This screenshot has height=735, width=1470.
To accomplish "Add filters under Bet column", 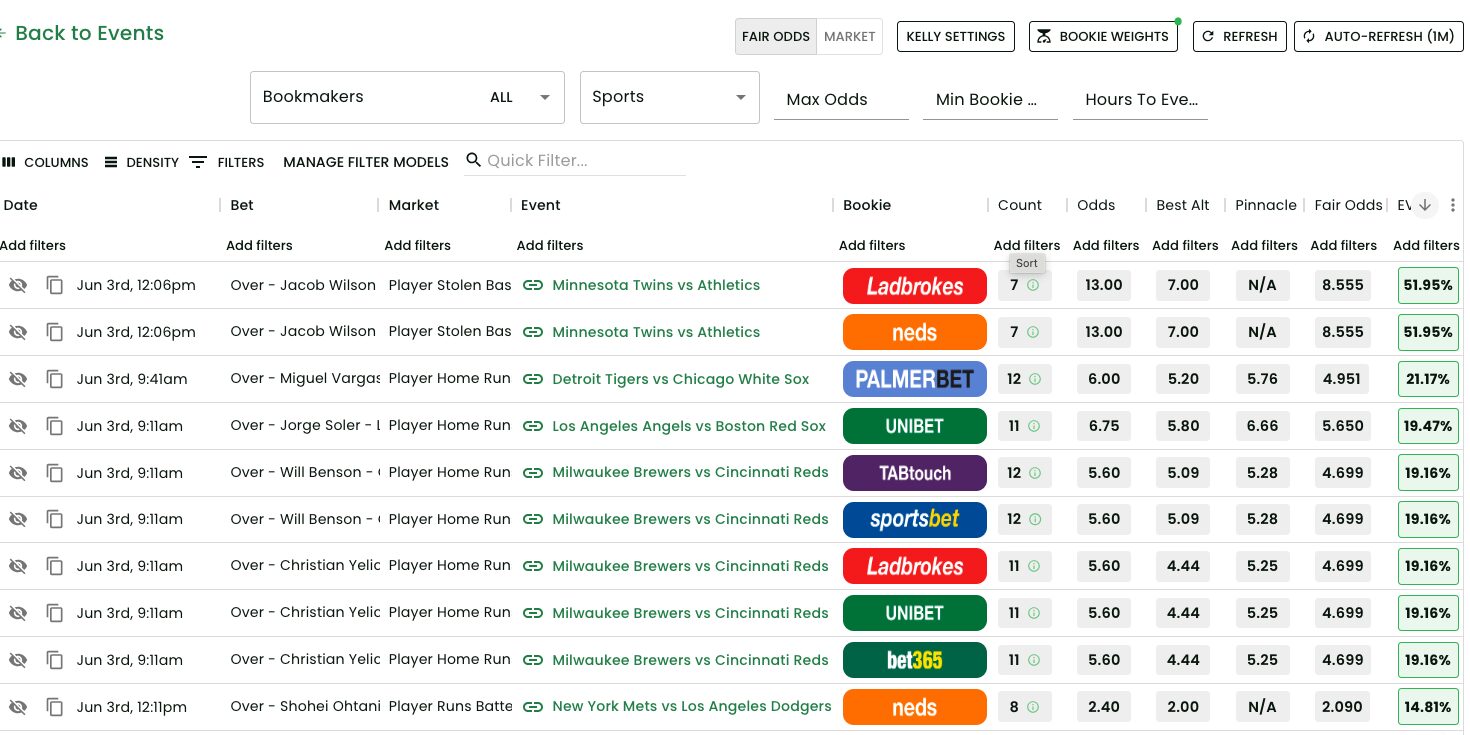I will 259,245.
